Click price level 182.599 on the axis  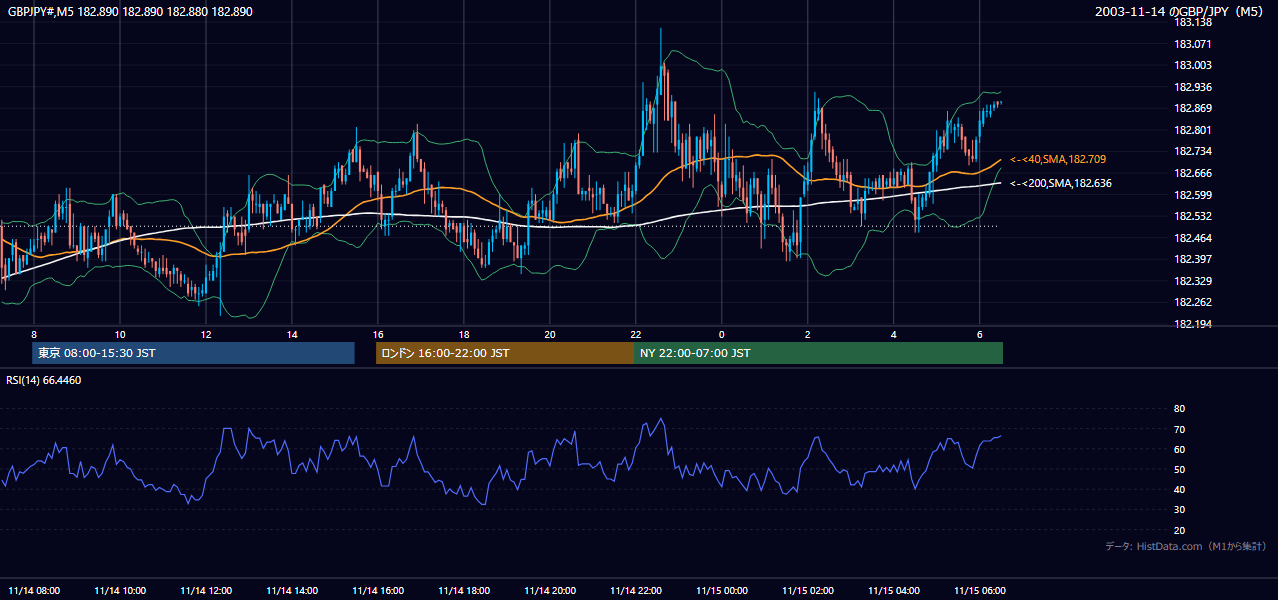point(1192,195)
